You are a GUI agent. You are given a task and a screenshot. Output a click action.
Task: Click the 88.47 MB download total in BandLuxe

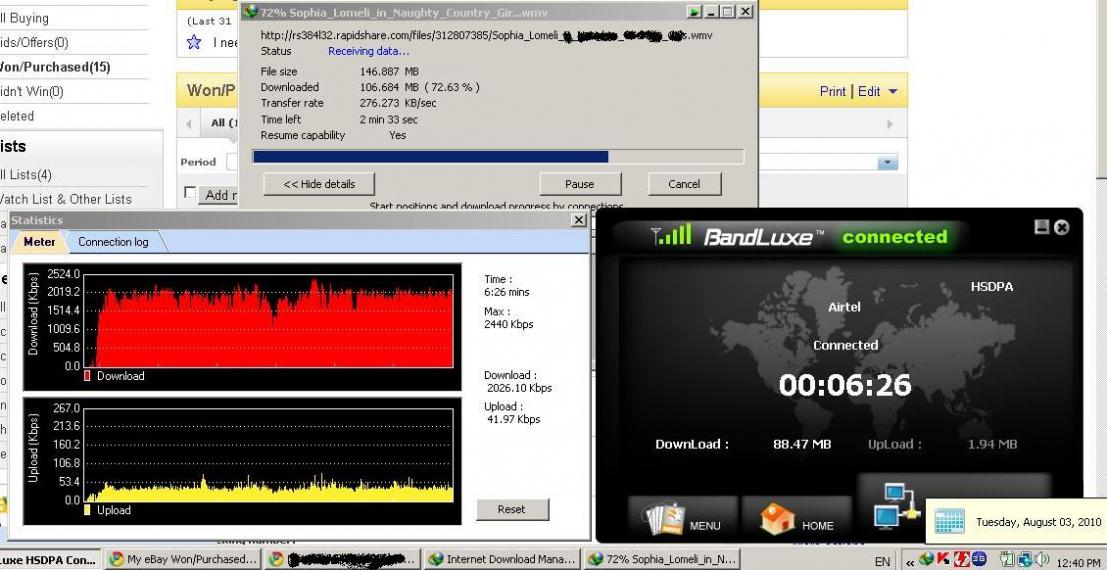click(802, 444)
